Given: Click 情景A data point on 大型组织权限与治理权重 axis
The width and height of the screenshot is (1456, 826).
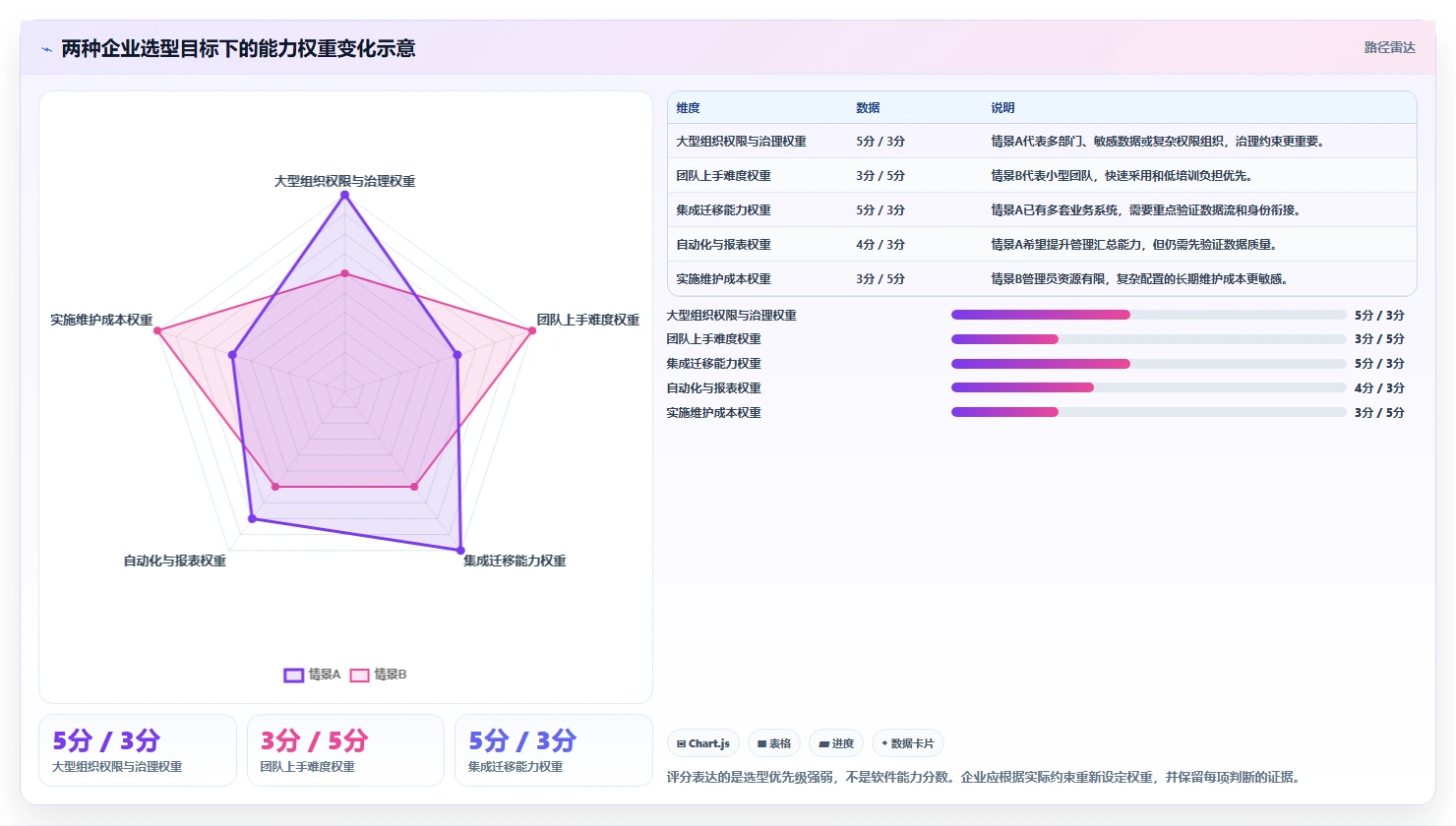Looking at the screenshot, I should pos(344,195).
